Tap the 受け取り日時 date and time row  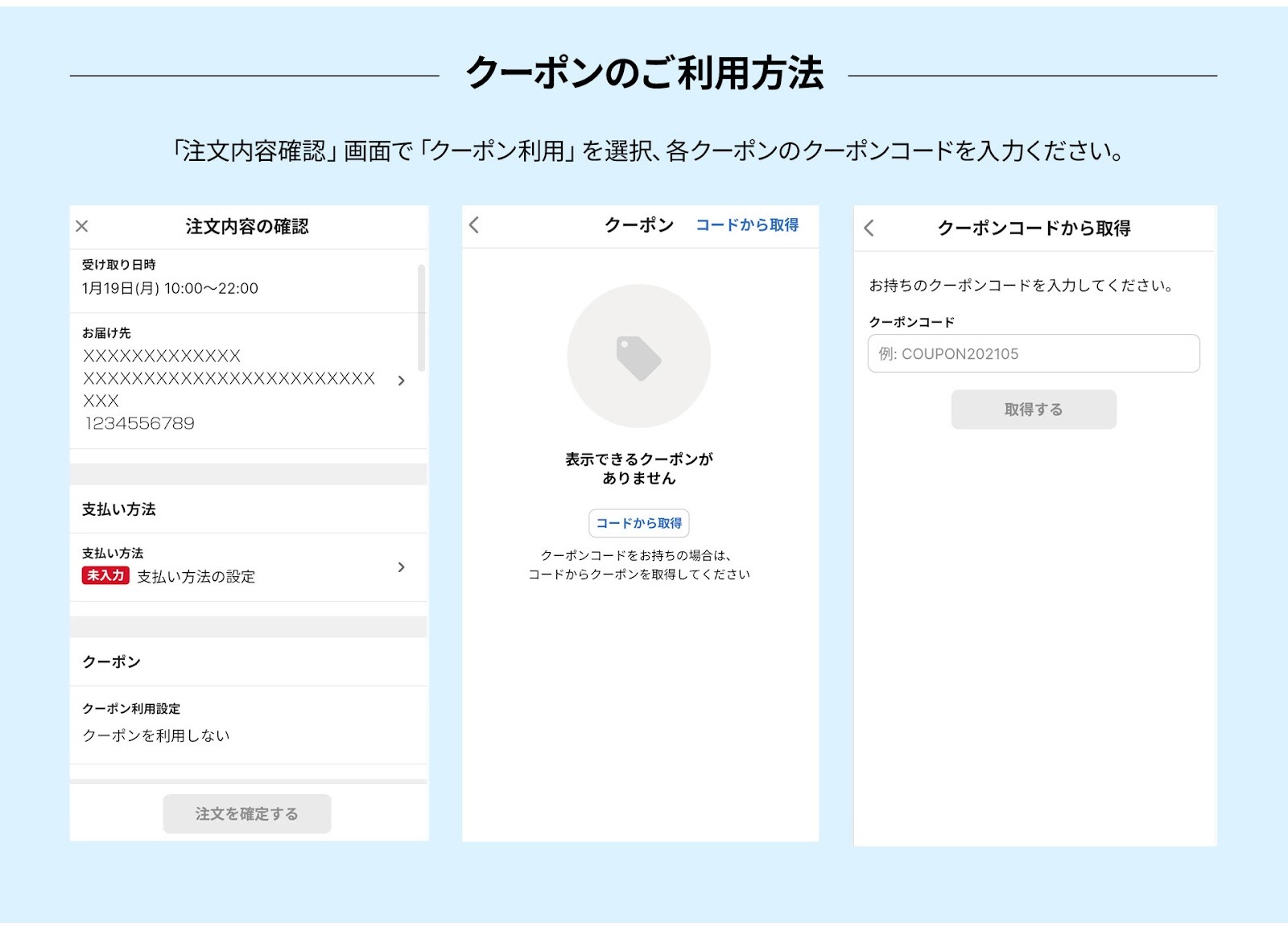coord(170,288)
